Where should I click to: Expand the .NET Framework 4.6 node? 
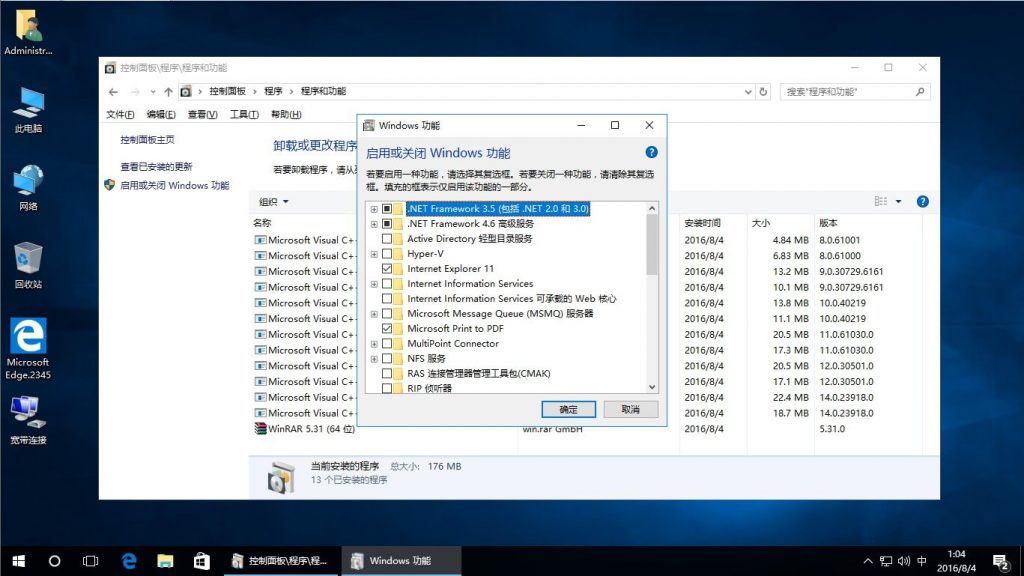(374, 225)
